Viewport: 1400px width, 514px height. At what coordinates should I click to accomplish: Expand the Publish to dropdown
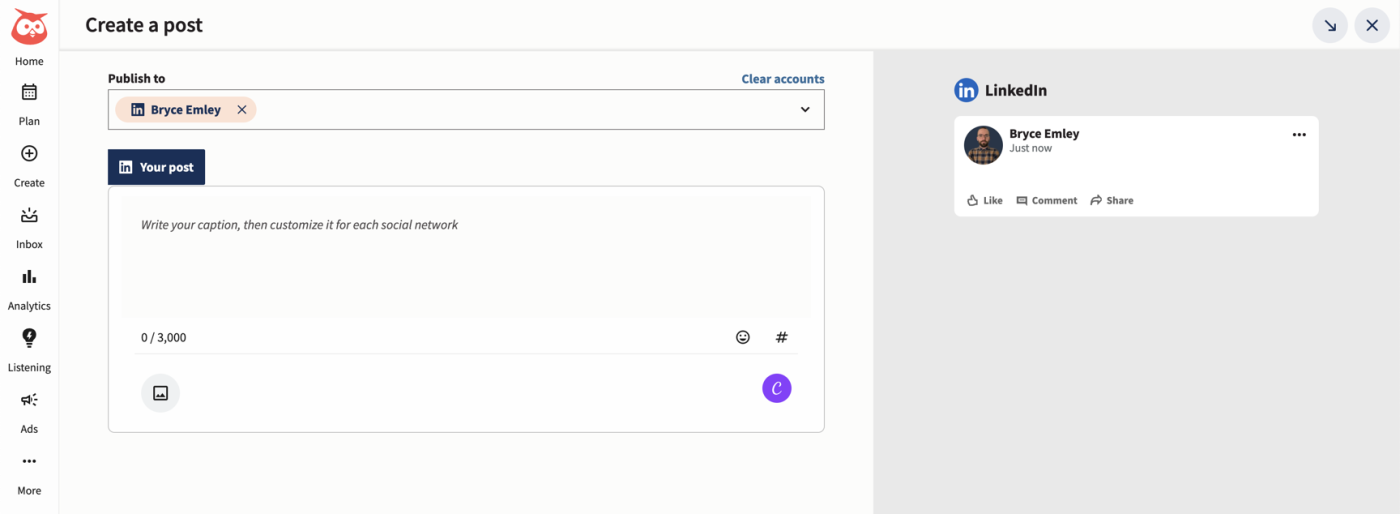click(x=805, y=110)
